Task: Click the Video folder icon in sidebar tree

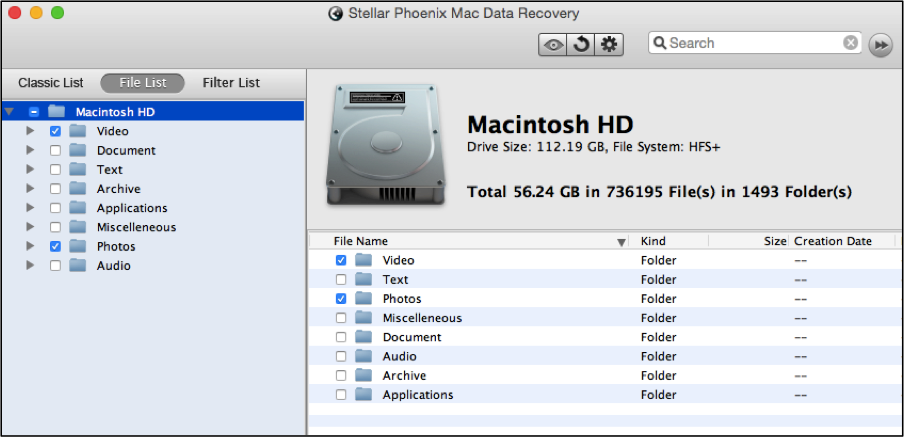Action: point(78,131)
